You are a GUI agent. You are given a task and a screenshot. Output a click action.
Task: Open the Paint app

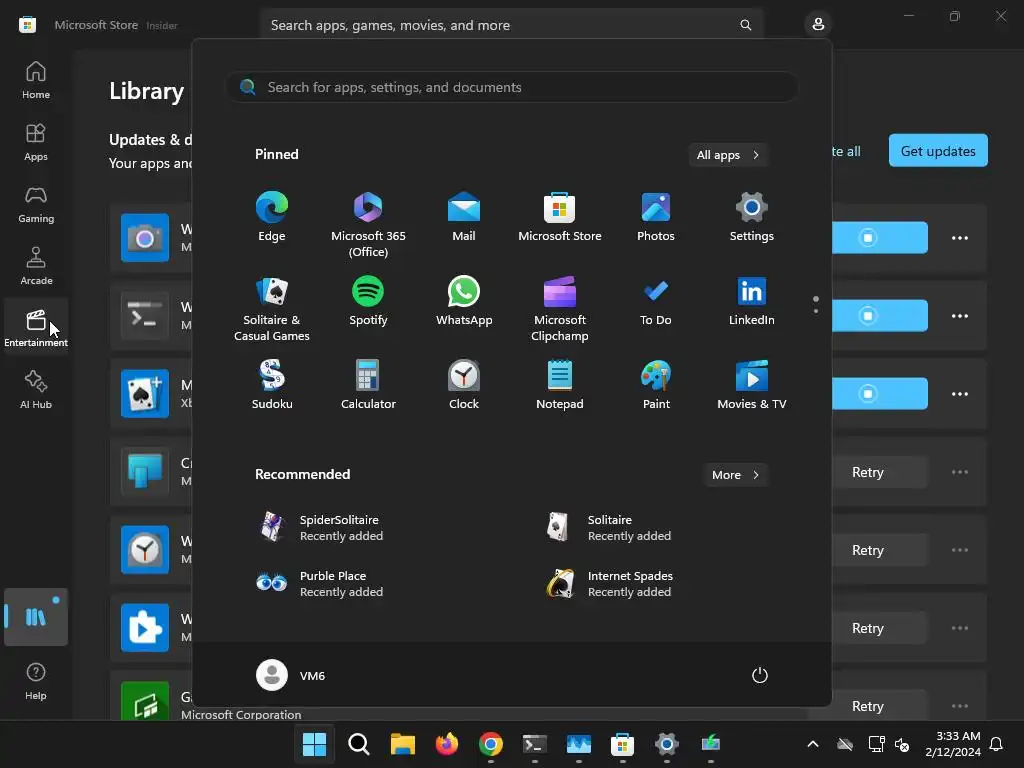pyautogui.click(x=656, y=385)
